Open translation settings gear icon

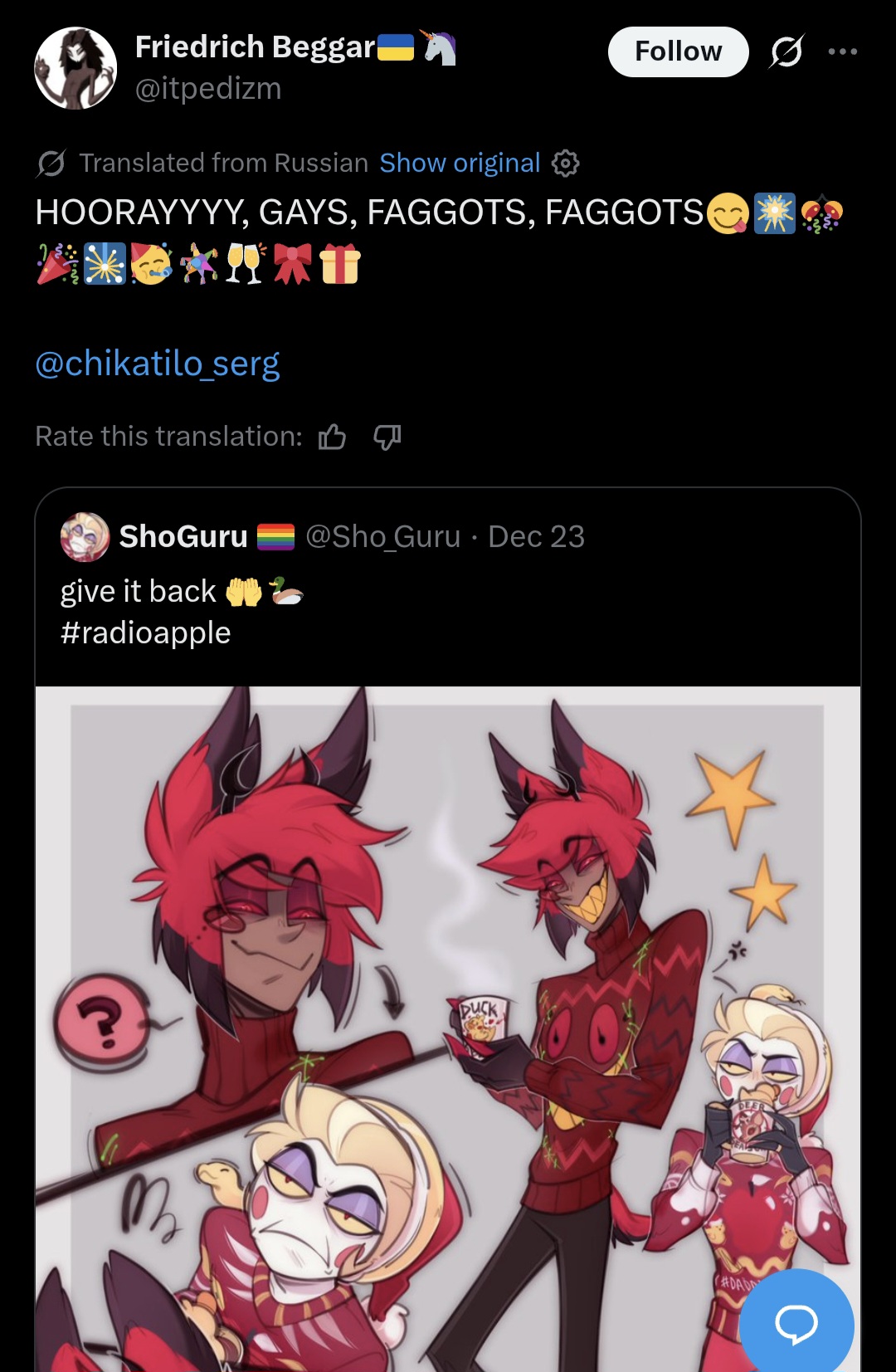click(x=566, y=163)
